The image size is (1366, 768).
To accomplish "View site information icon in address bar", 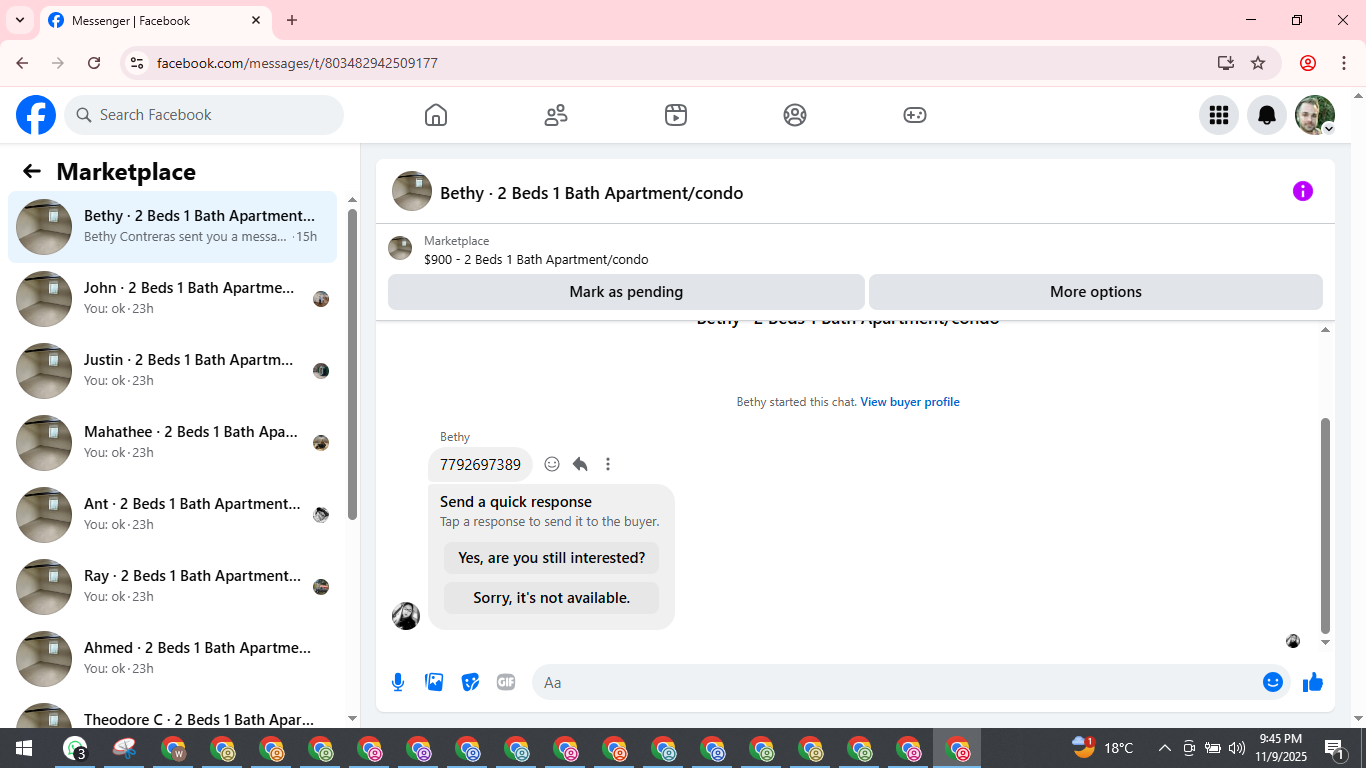I will pyautogui.click(x=138, y=63).
